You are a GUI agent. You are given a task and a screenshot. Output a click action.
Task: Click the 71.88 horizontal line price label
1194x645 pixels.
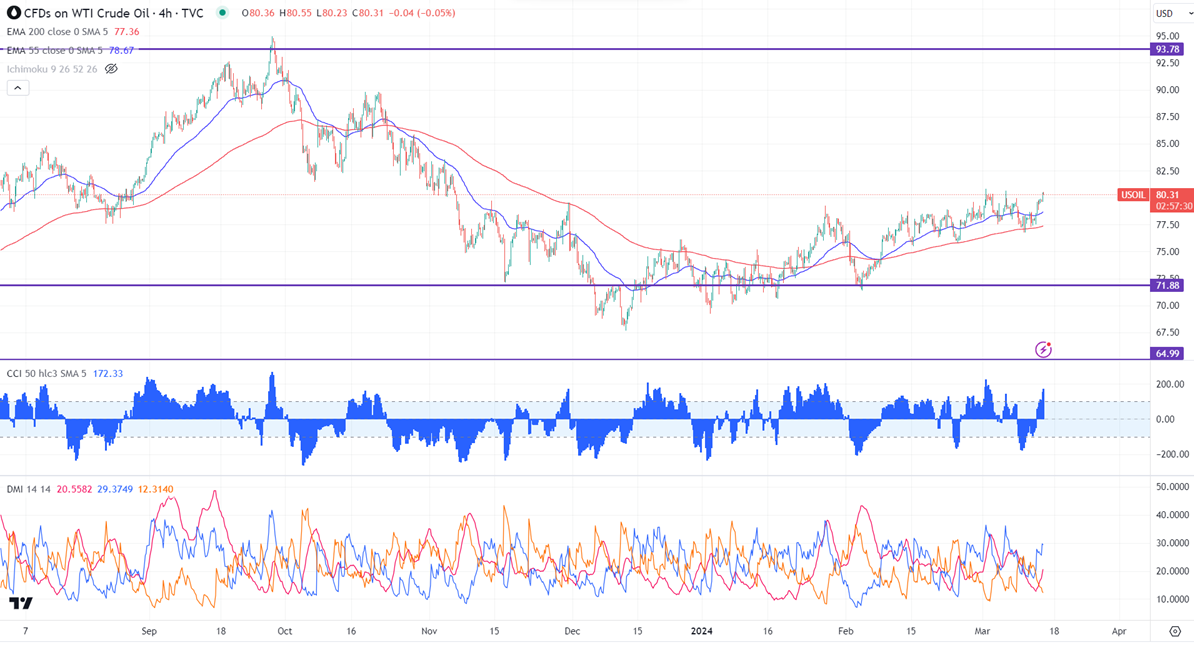[x=1167, y=286]
